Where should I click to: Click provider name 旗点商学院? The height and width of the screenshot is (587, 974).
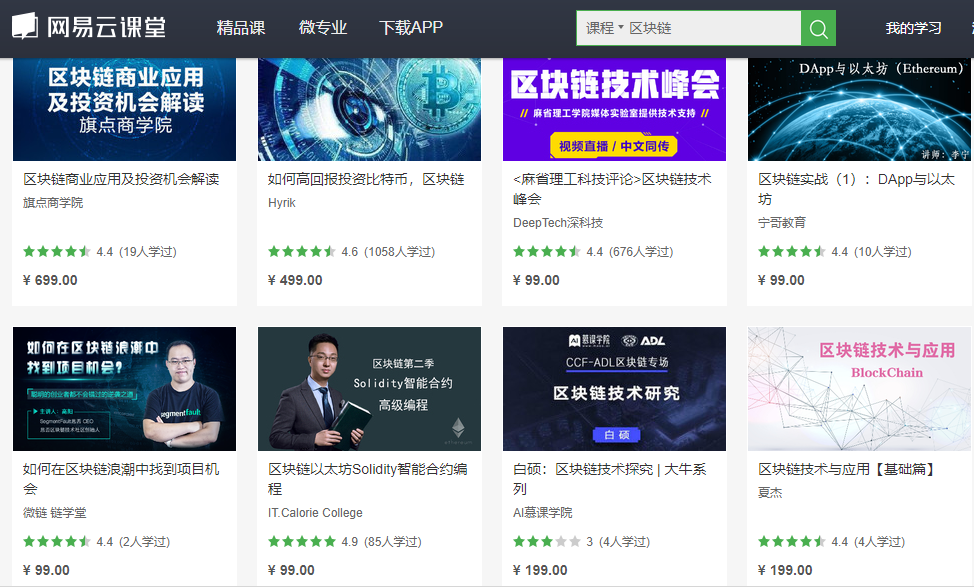pyautogui.click(x=53, y=202)
